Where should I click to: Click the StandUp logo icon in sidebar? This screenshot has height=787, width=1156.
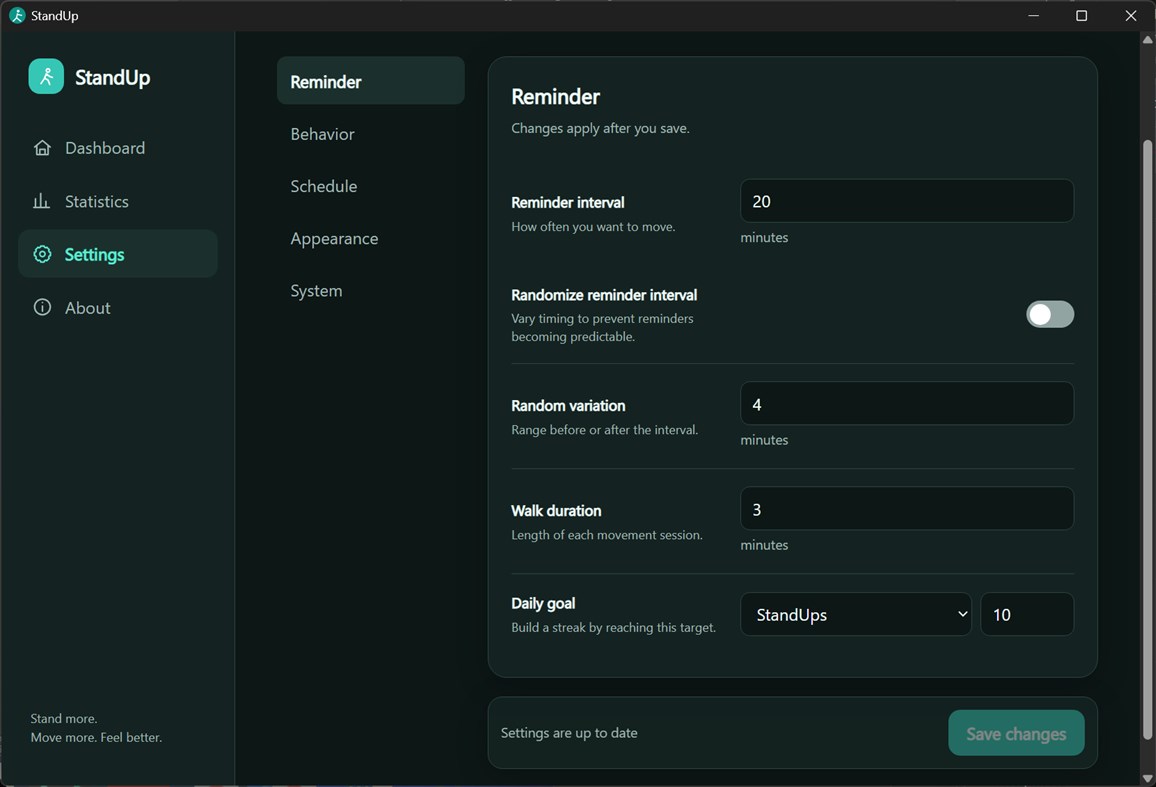tap(46, 77)
